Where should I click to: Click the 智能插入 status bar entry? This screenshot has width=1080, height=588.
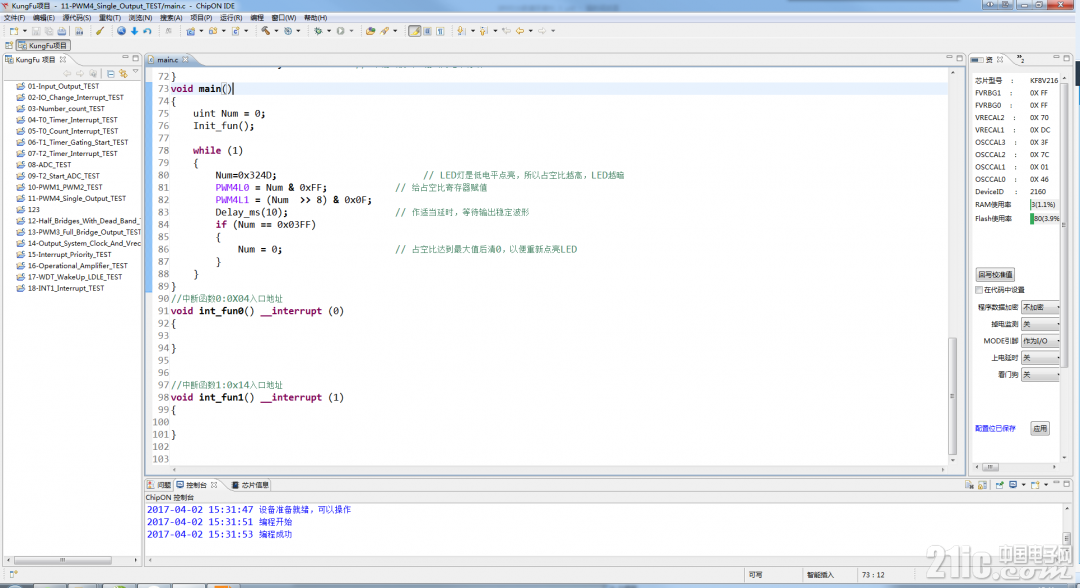[820, 575]
